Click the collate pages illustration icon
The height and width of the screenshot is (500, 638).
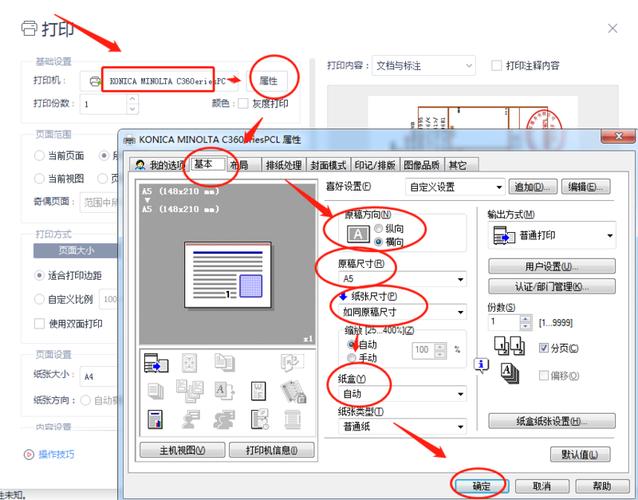[509, 346]
